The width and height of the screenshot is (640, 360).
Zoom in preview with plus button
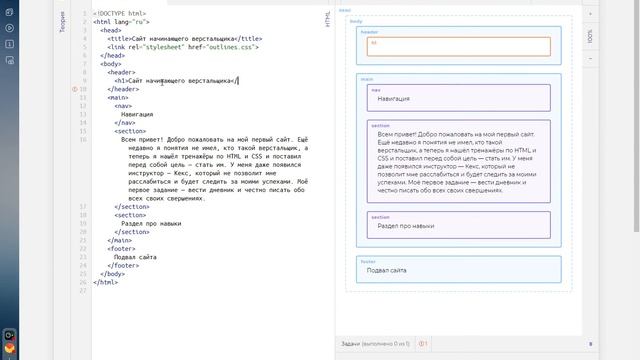(x=590, y=14)
